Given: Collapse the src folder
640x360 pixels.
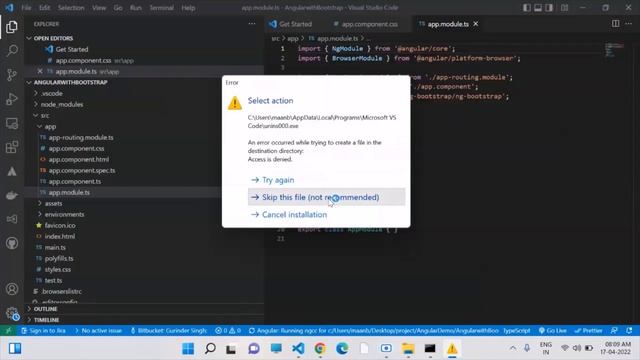Looking at the screenshot, I should click(x=41, y=115).
